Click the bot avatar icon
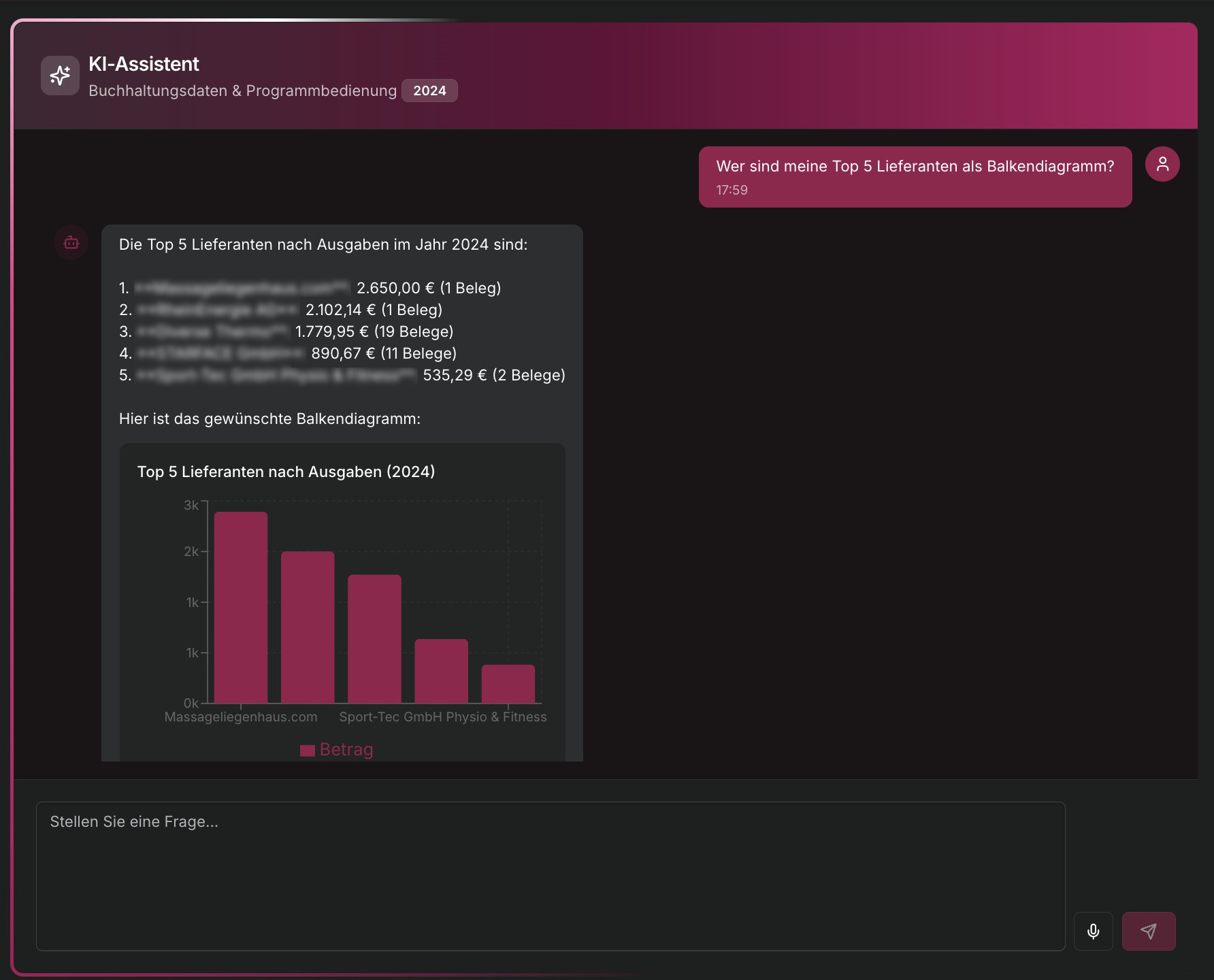Image resolution: width=1214 pixels, height=980 pixels. click(71, 242)
